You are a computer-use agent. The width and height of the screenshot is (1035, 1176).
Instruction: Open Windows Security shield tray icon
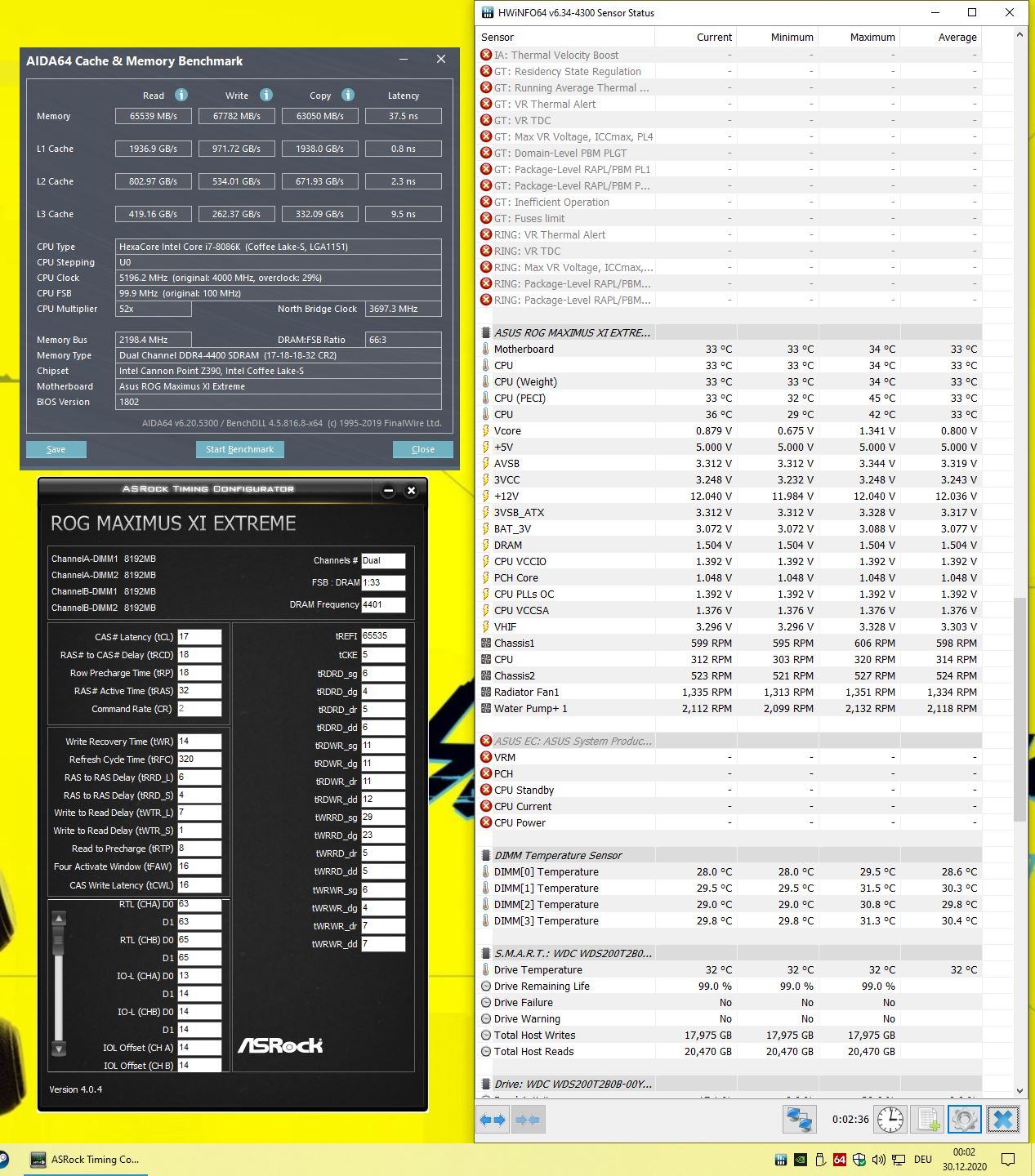coord(859,1159)
